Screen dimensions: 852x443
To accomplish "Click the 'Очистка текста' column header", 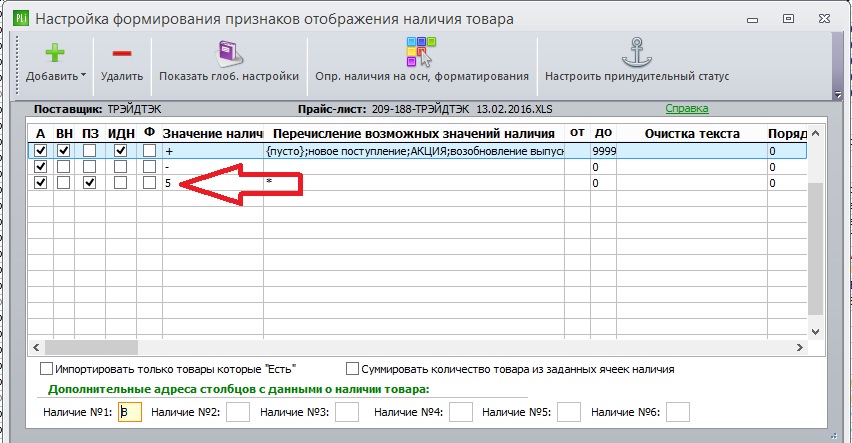I will [x=692, y=134].
